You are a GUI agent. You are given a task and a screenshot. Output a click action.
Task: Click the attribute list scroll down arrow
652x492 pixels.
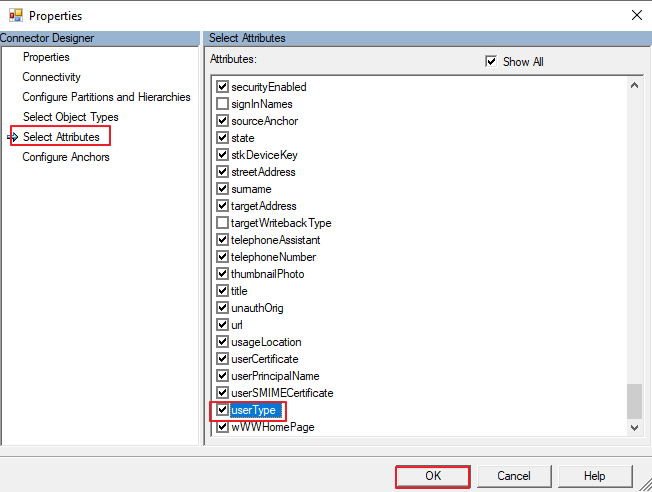pyautogui.click(x=635, y=428)
